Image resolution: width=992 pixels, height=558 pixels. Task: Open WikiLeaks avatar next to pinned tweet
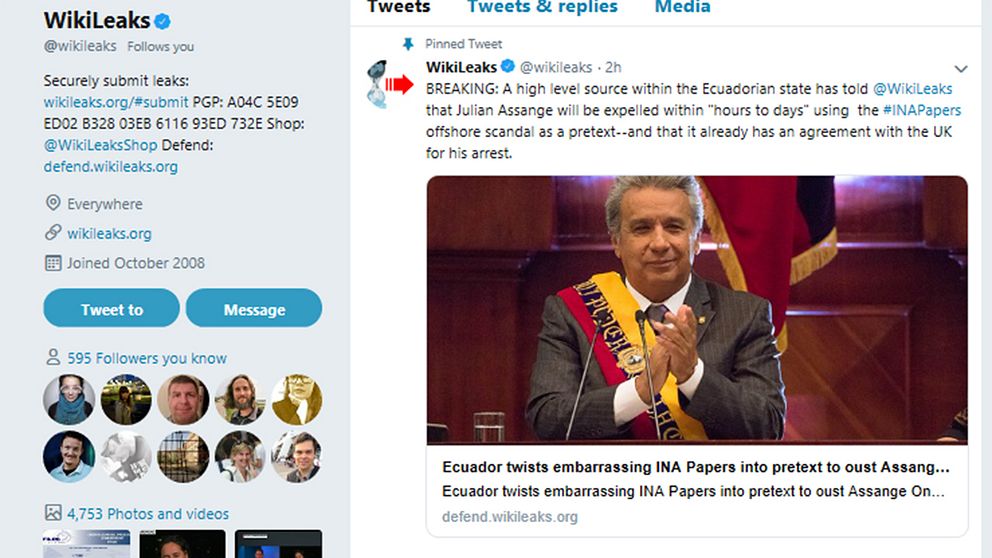[x=378, y=84]
